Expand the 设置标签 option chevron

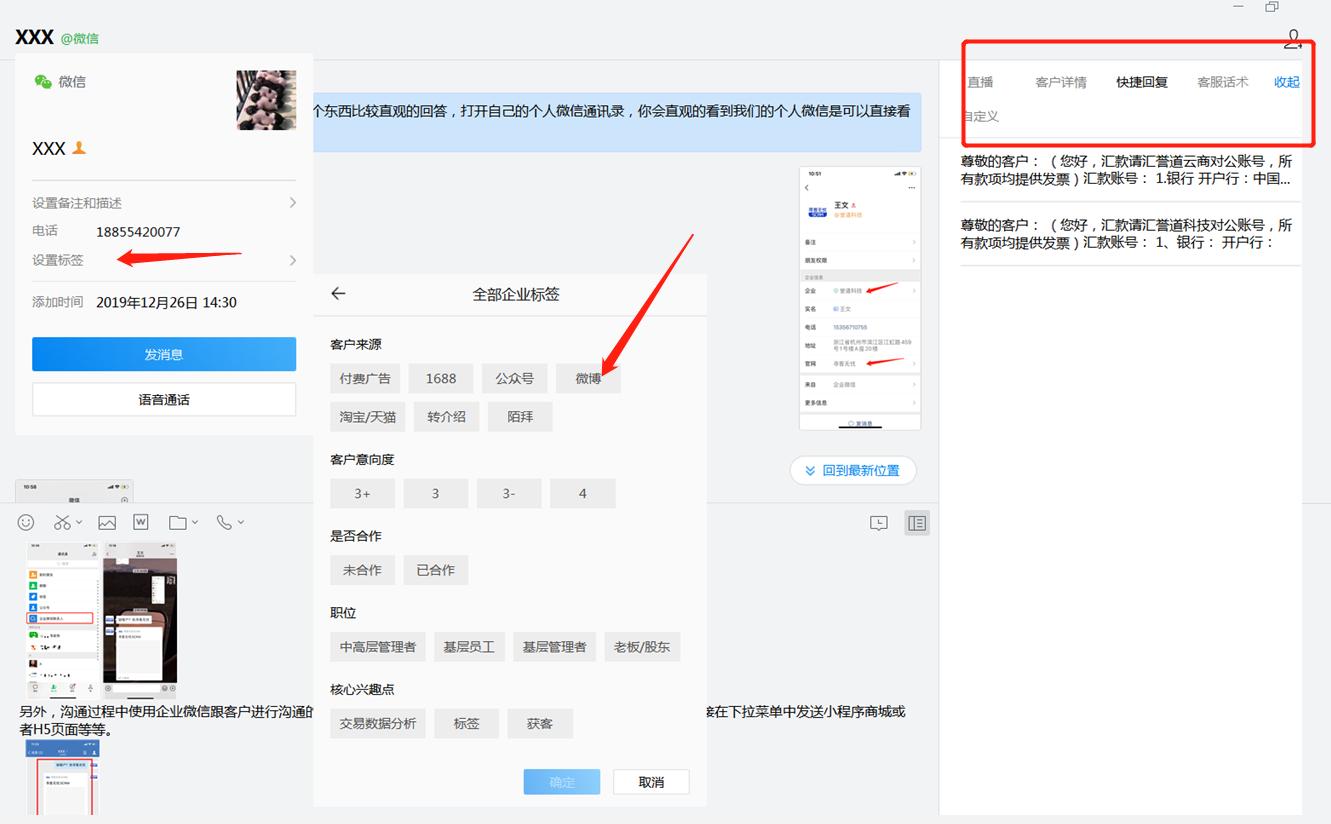tap(291, 258)
